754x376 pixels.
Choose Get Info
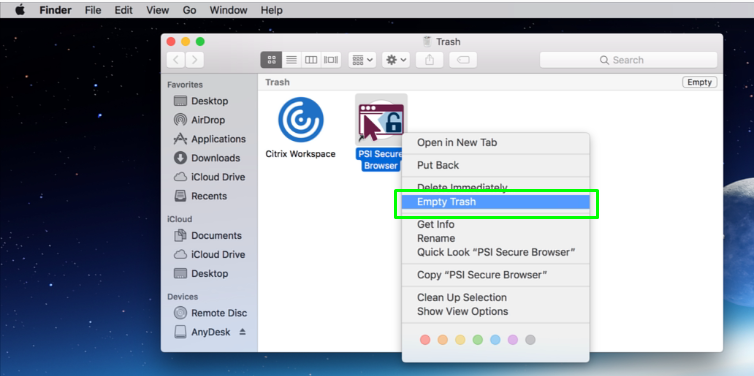[495, 225]
